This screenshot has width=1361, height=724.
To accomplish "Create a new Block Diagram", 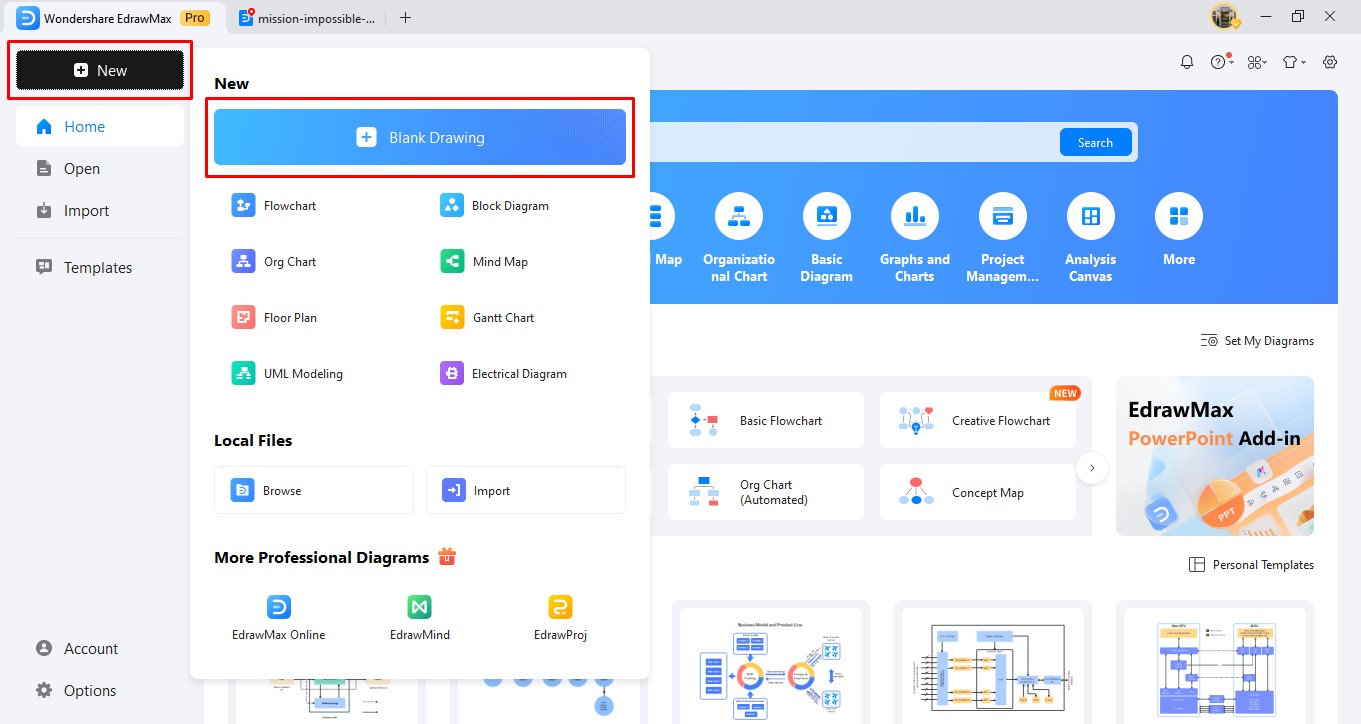I will click(495, 206).
